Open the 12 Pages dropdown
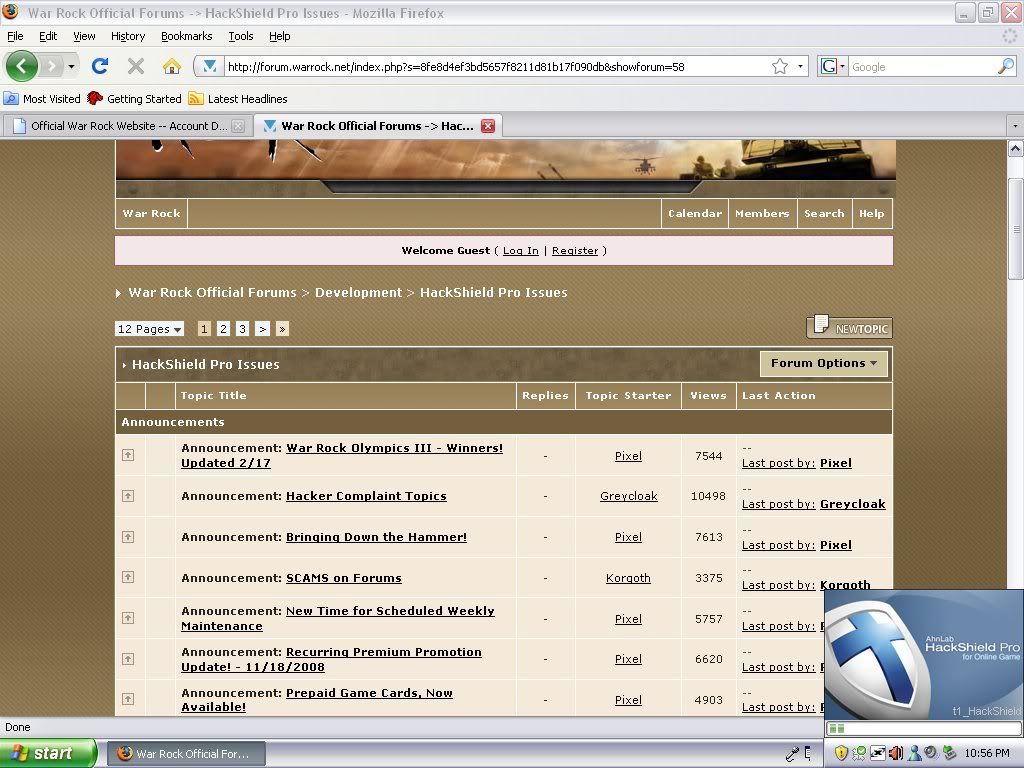This screenshot has height=768, width=1024. click(x=150, y=328)
